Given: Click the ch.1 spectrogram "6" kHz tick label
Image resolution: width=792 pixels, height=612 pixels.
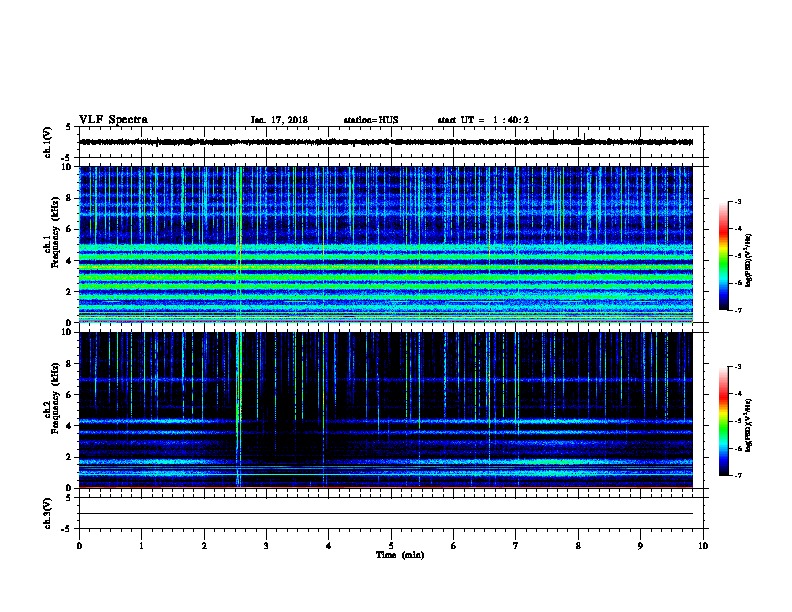Looking at the screenshot, I should coord(69,229).
